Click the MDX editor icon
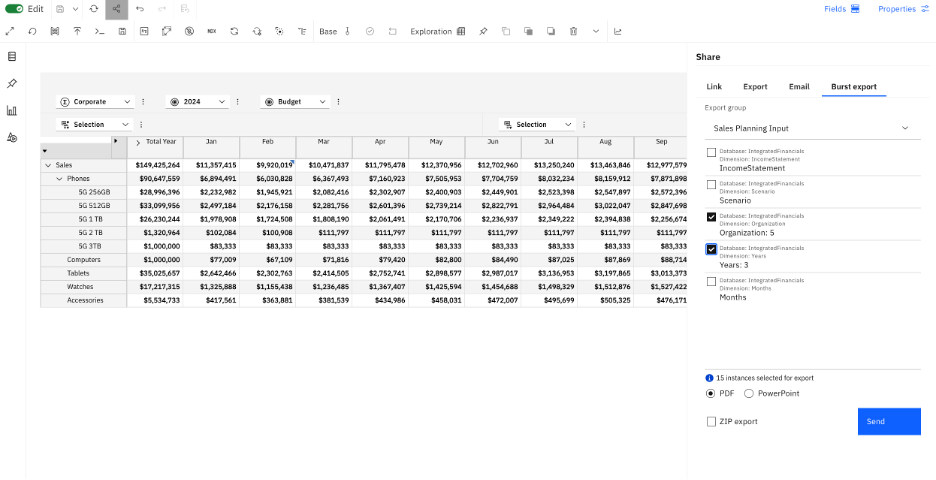936x480 pixels. [x=211, y=32]
